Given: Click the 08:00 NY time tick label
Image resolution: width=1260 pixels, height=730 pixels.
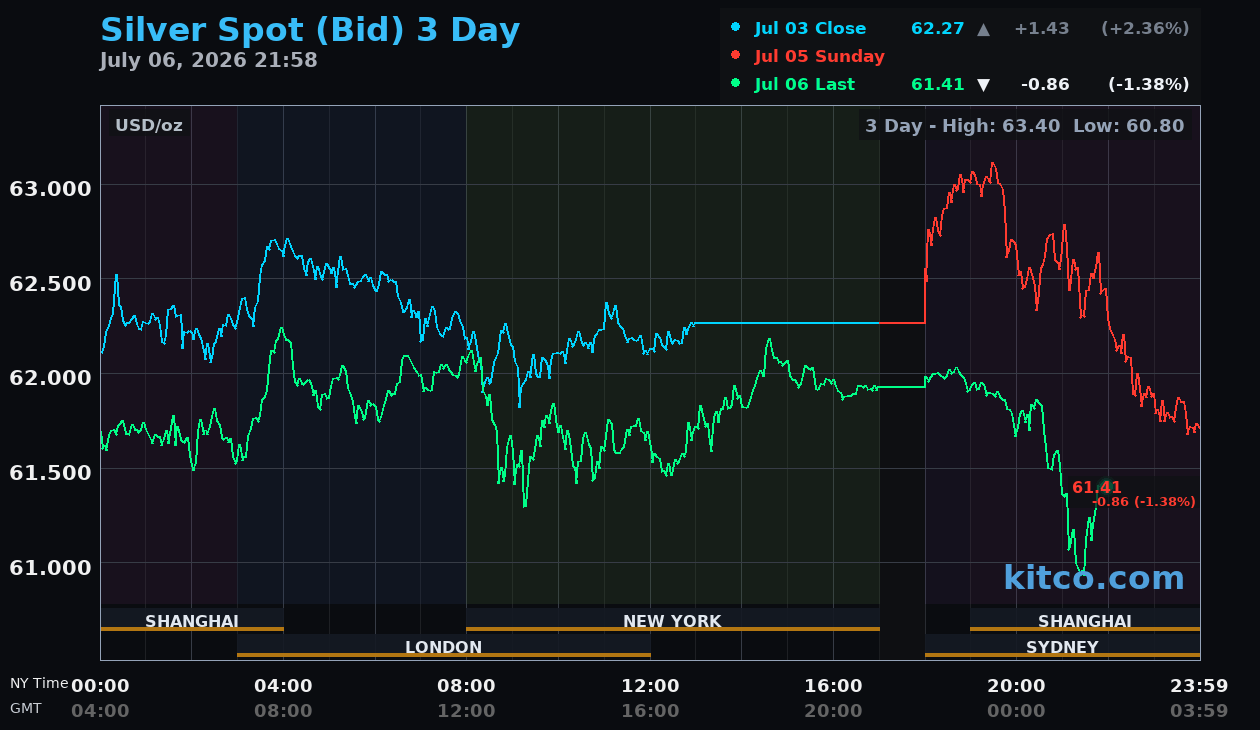Looking at the screenshot, I should pyautogui.click(x=466, y=686).
